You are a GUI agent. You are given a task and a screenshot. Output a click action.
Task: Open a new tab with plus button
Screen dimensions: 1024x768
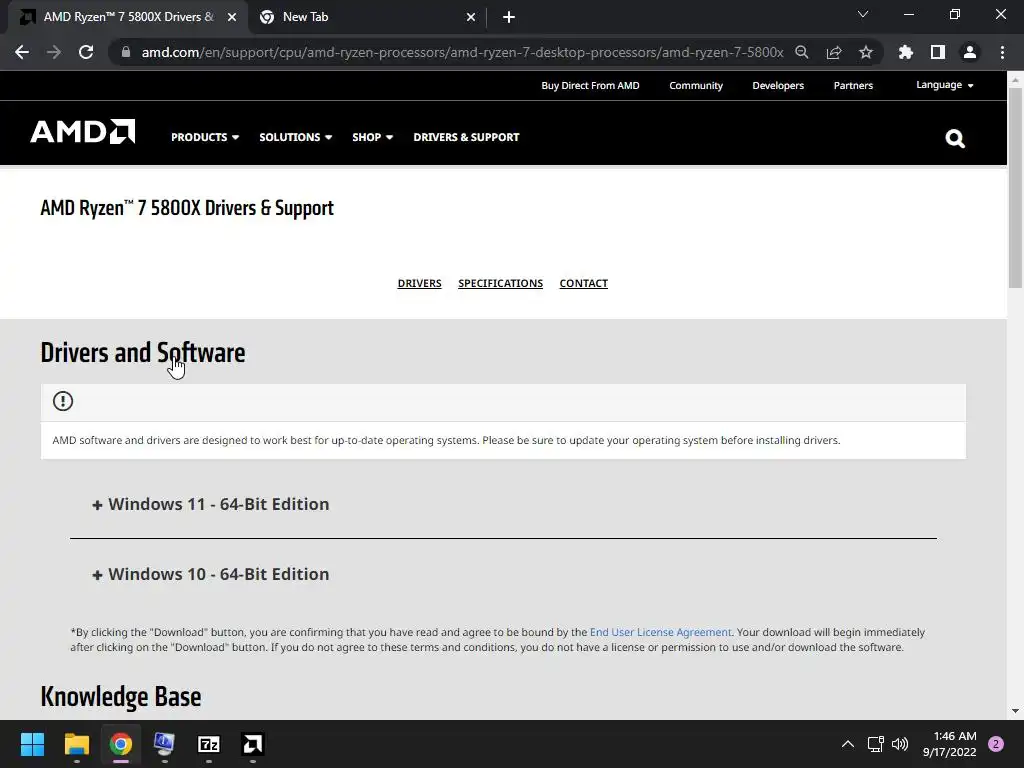[x=509, y=17]
